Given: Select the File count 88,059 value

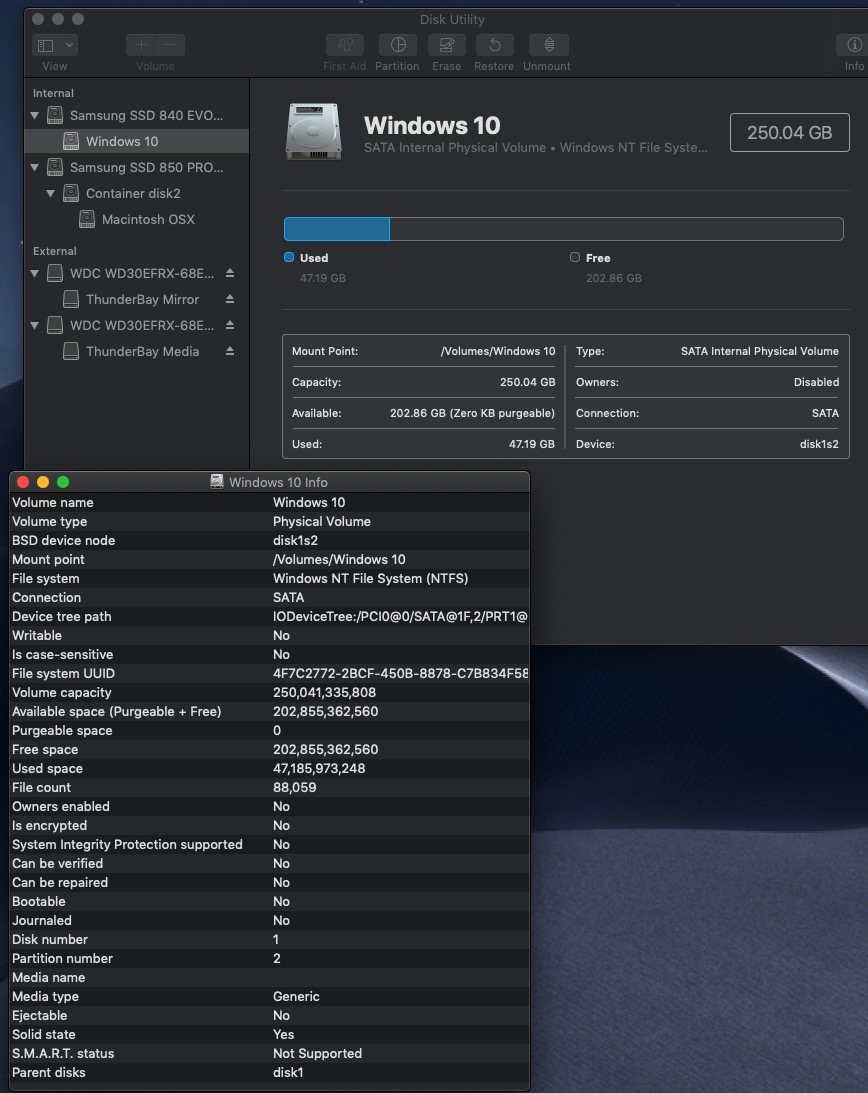Looking at the screenshot, I should [x=294, y=788].
